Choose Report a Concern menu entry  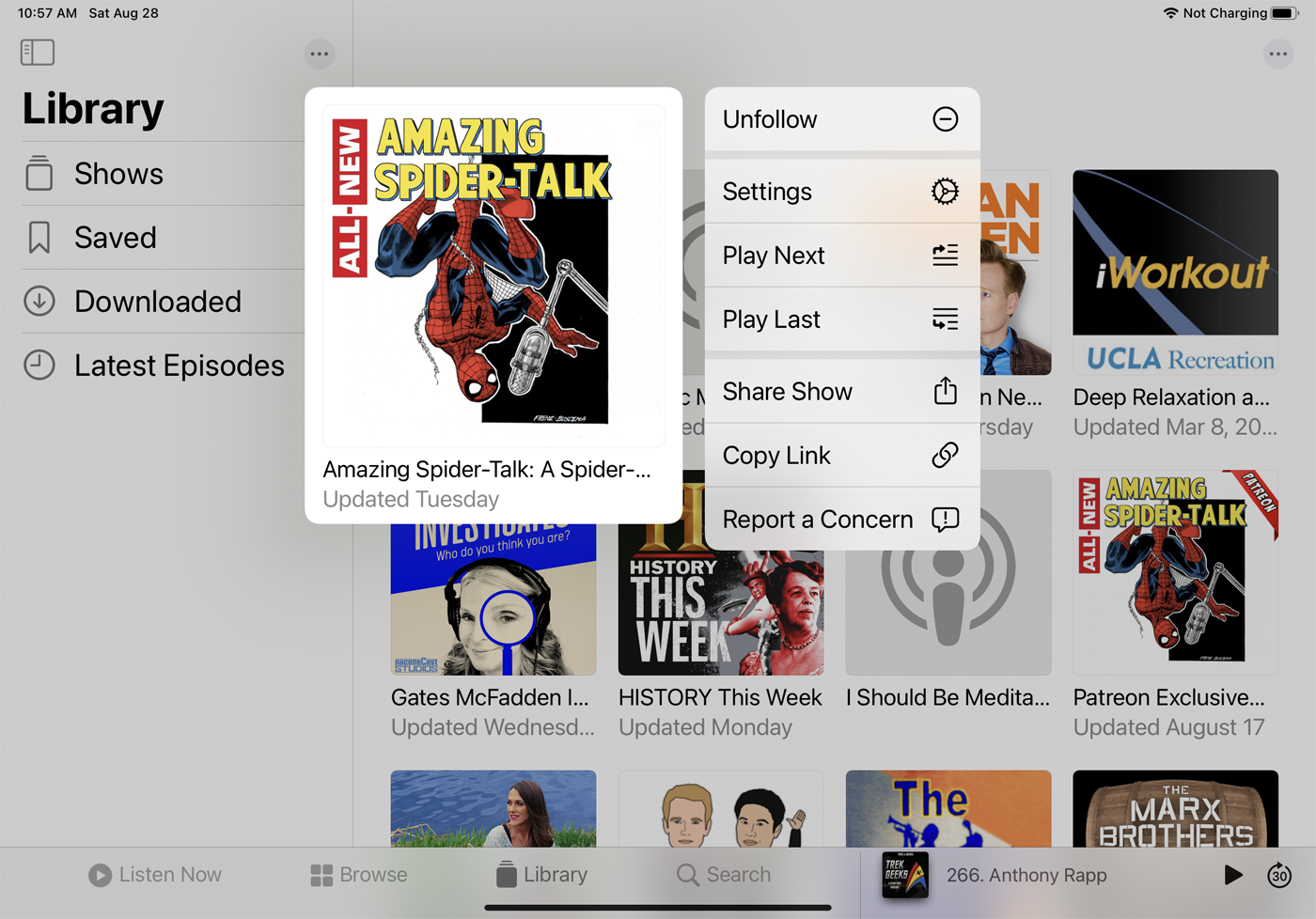click(x=842, y=520)
